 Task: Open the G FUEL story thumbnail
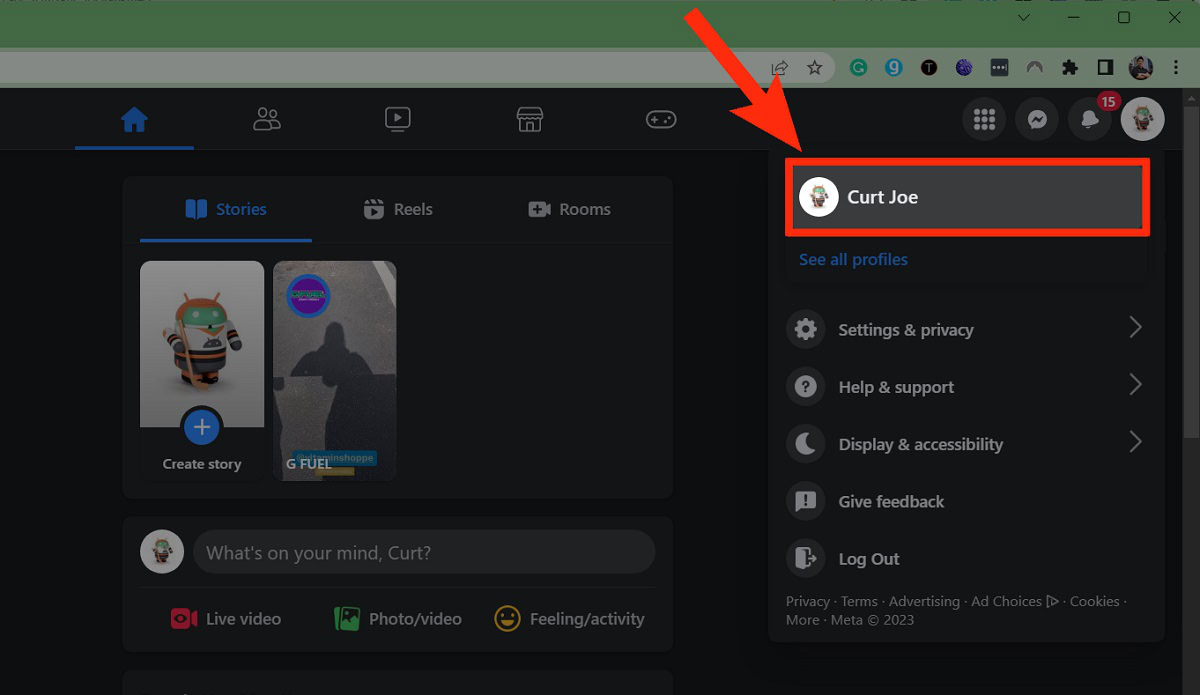click(335, 371)
